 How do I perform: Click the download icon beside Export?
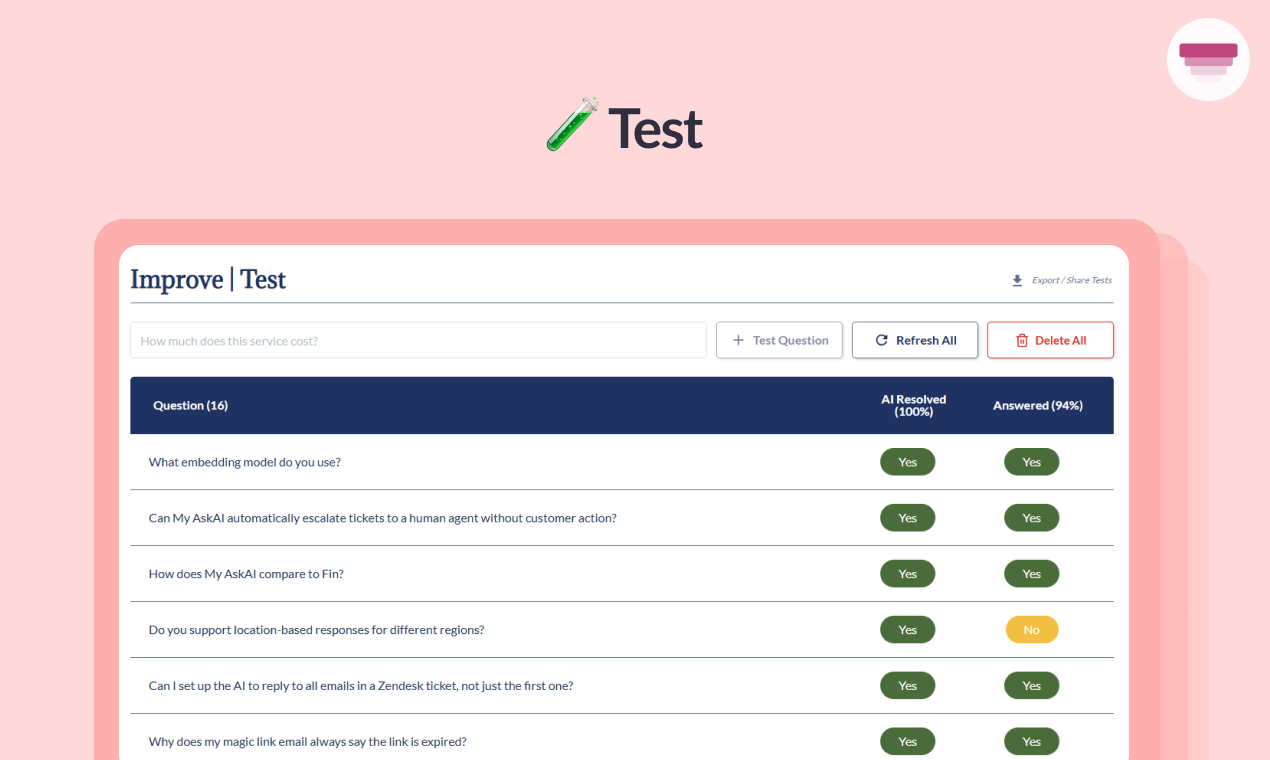[x=1017, y=281]
